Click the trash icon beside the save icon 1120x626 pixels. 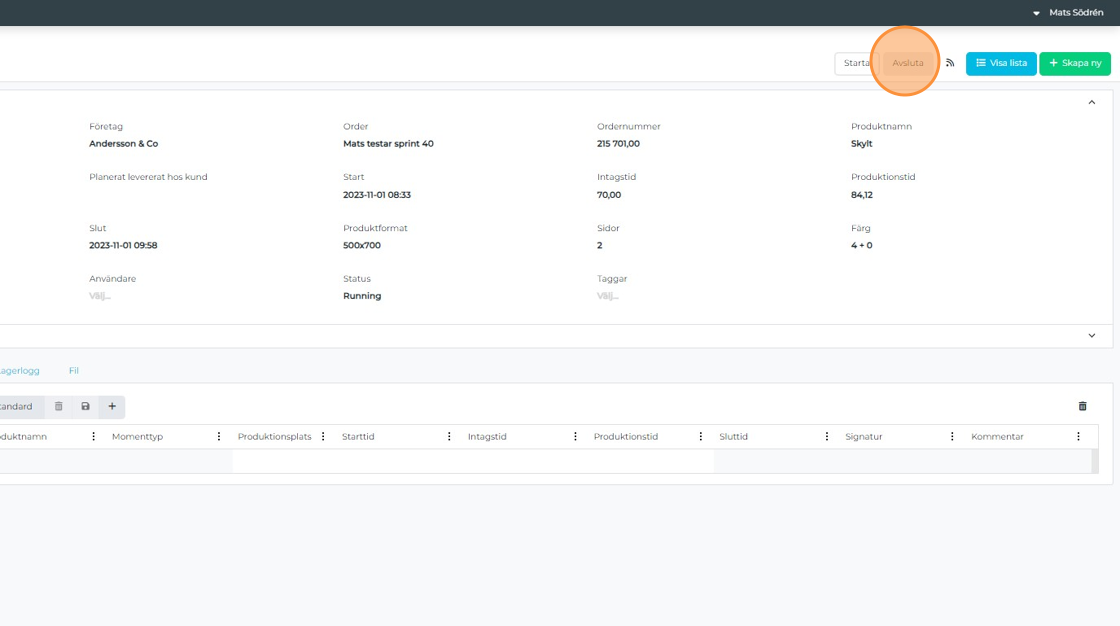[58, 406]
